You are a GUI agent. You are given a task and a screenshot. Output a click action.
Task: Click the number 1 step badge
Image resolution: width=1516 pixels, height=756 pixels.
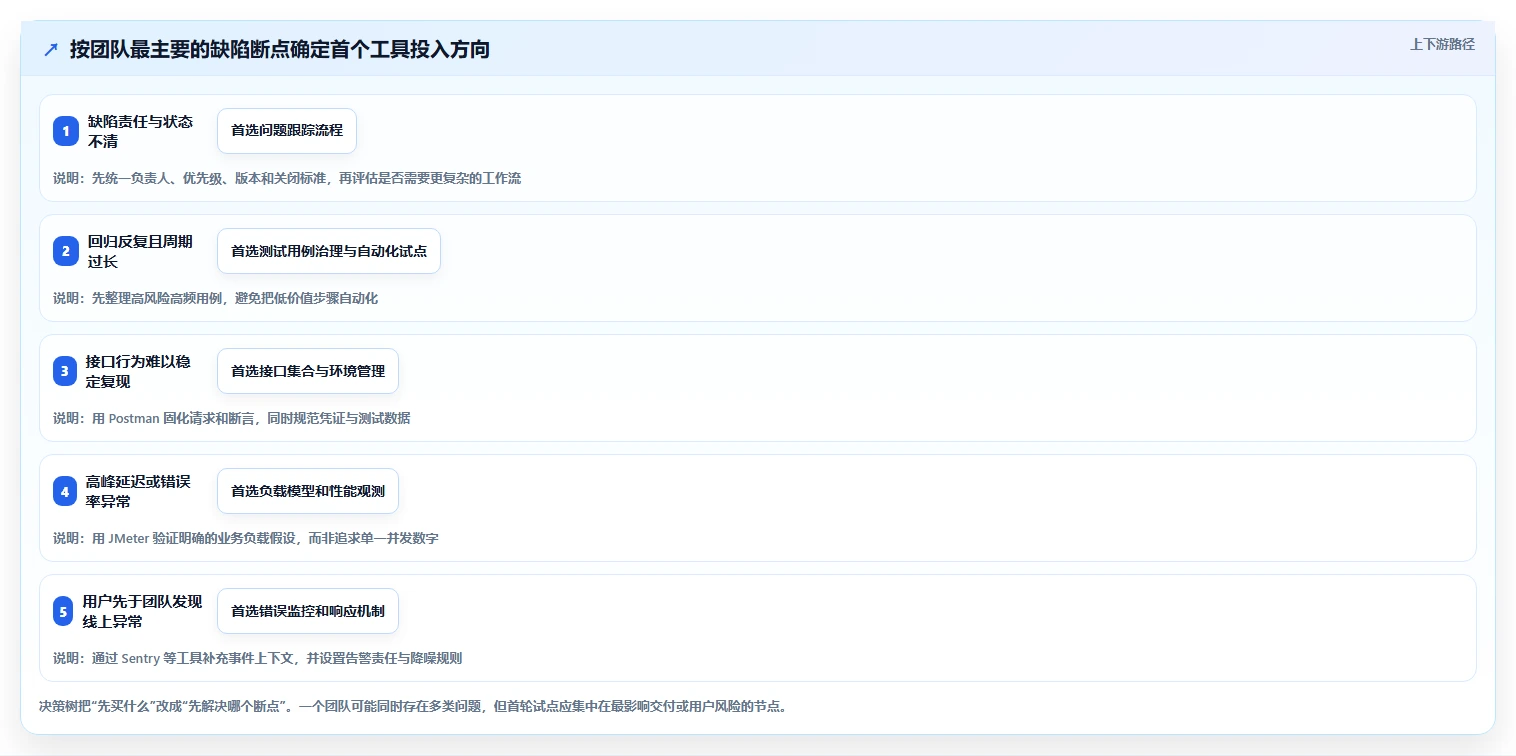66,131
